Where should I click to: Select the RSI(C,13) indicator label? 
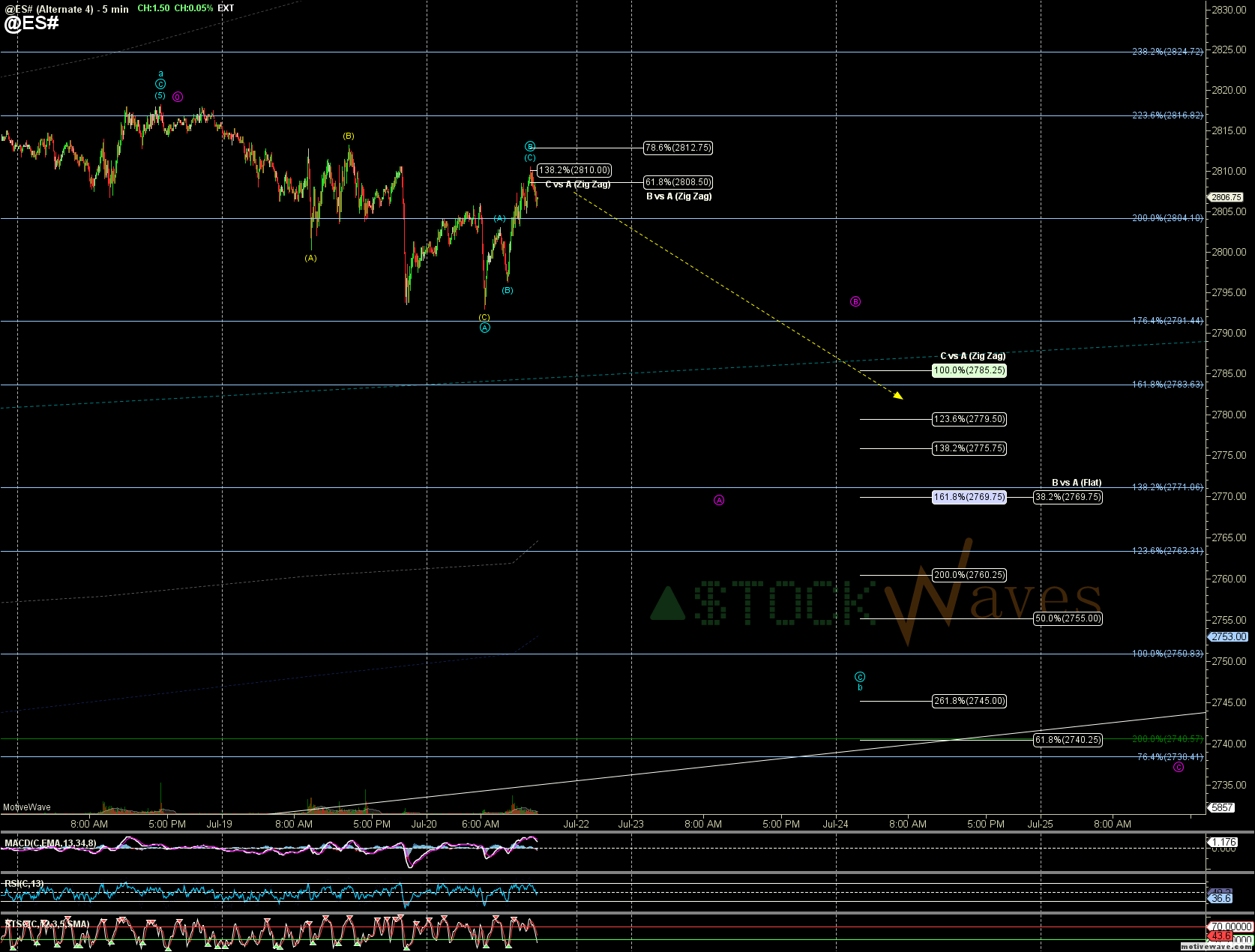pyautogui.click(x=24, y=884)
